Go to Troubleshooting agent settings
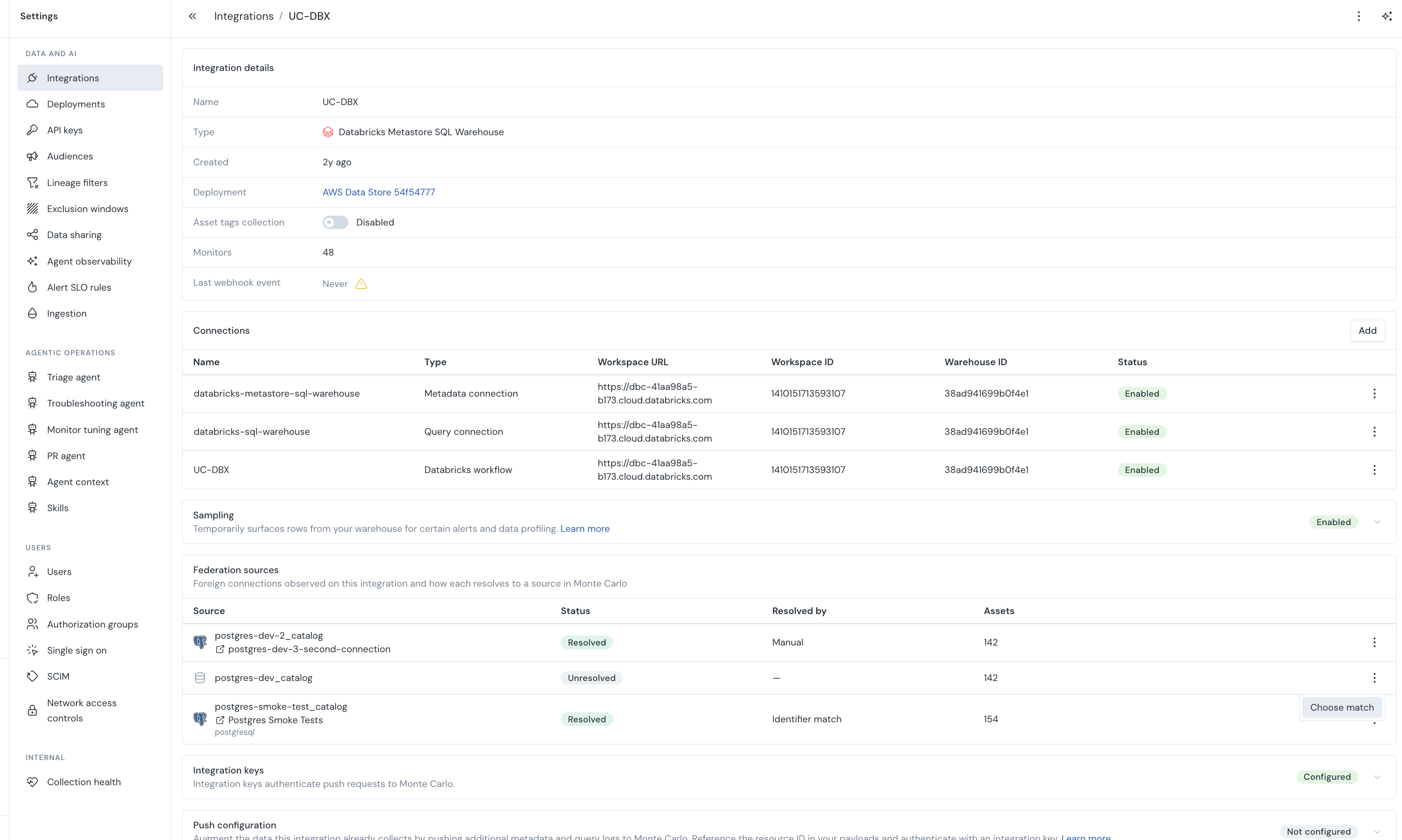The width and height of the screenshot is (1402, 840). click(90, 403)
